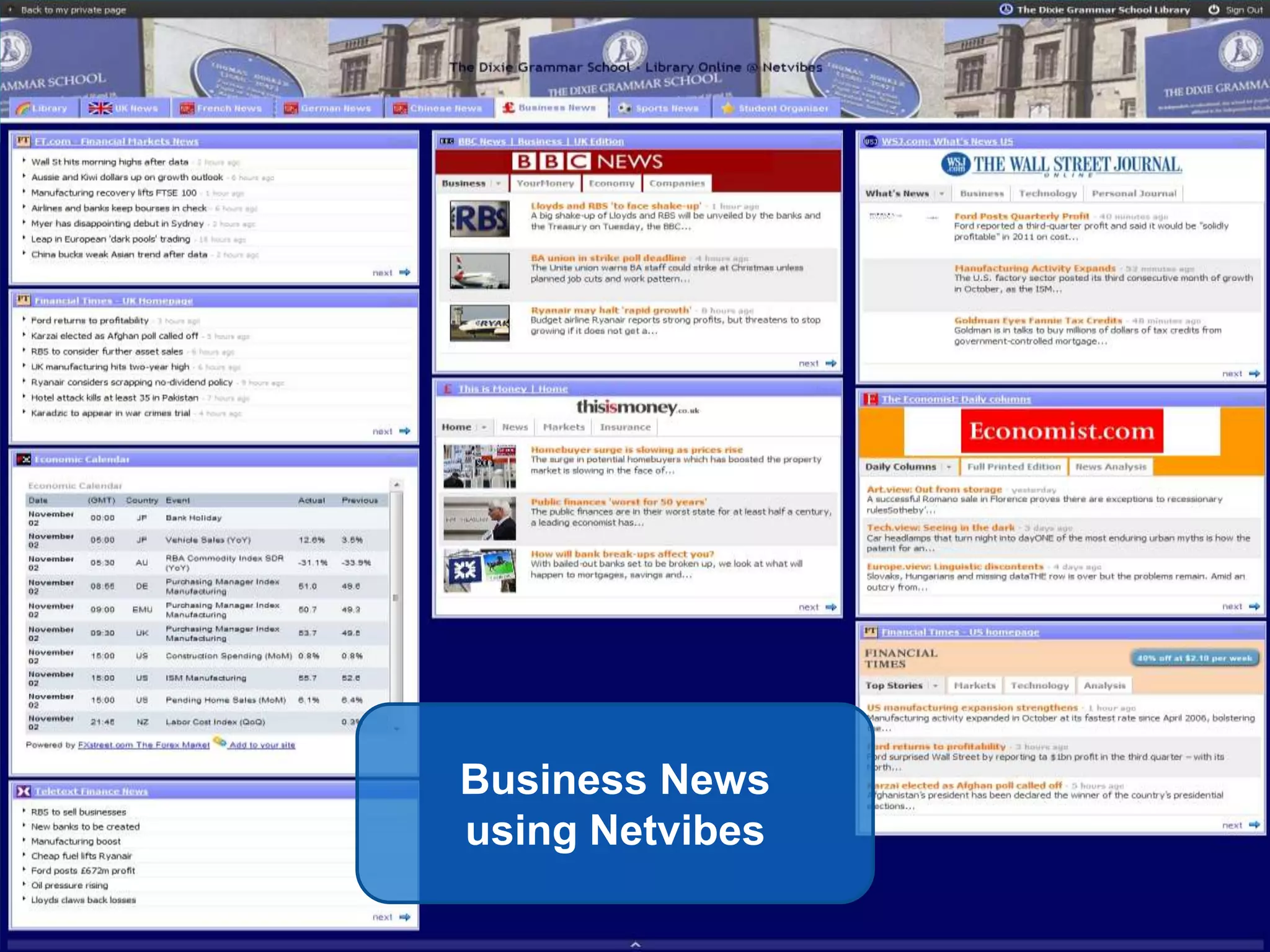Click the Ryanair plane thumbnail image
The height and width of the screenshot is (952, 1270).
[x=480, y=323]
